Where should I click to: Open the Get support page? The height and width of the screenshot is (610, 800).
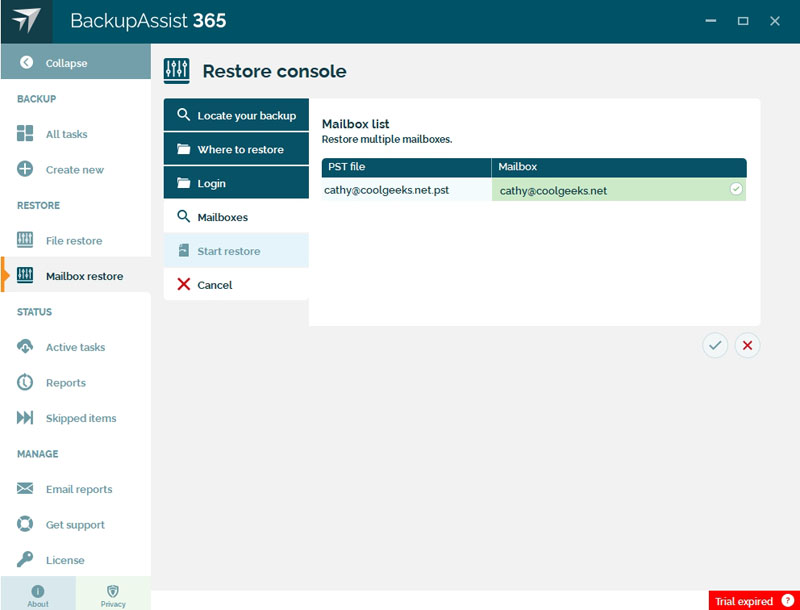click(x=76, y=525)
